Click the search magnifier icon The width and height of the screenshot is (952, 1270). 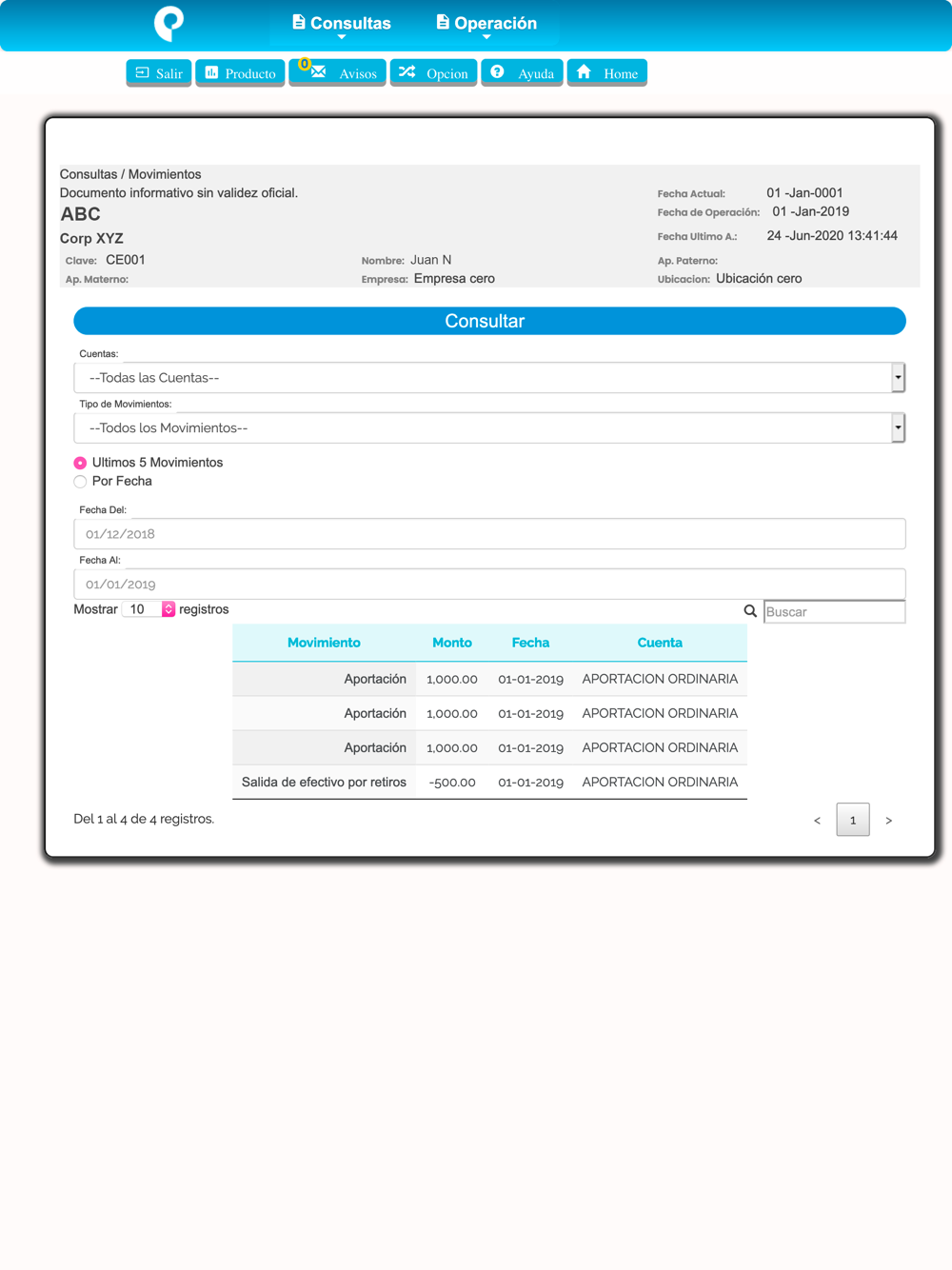click(750, 611)
